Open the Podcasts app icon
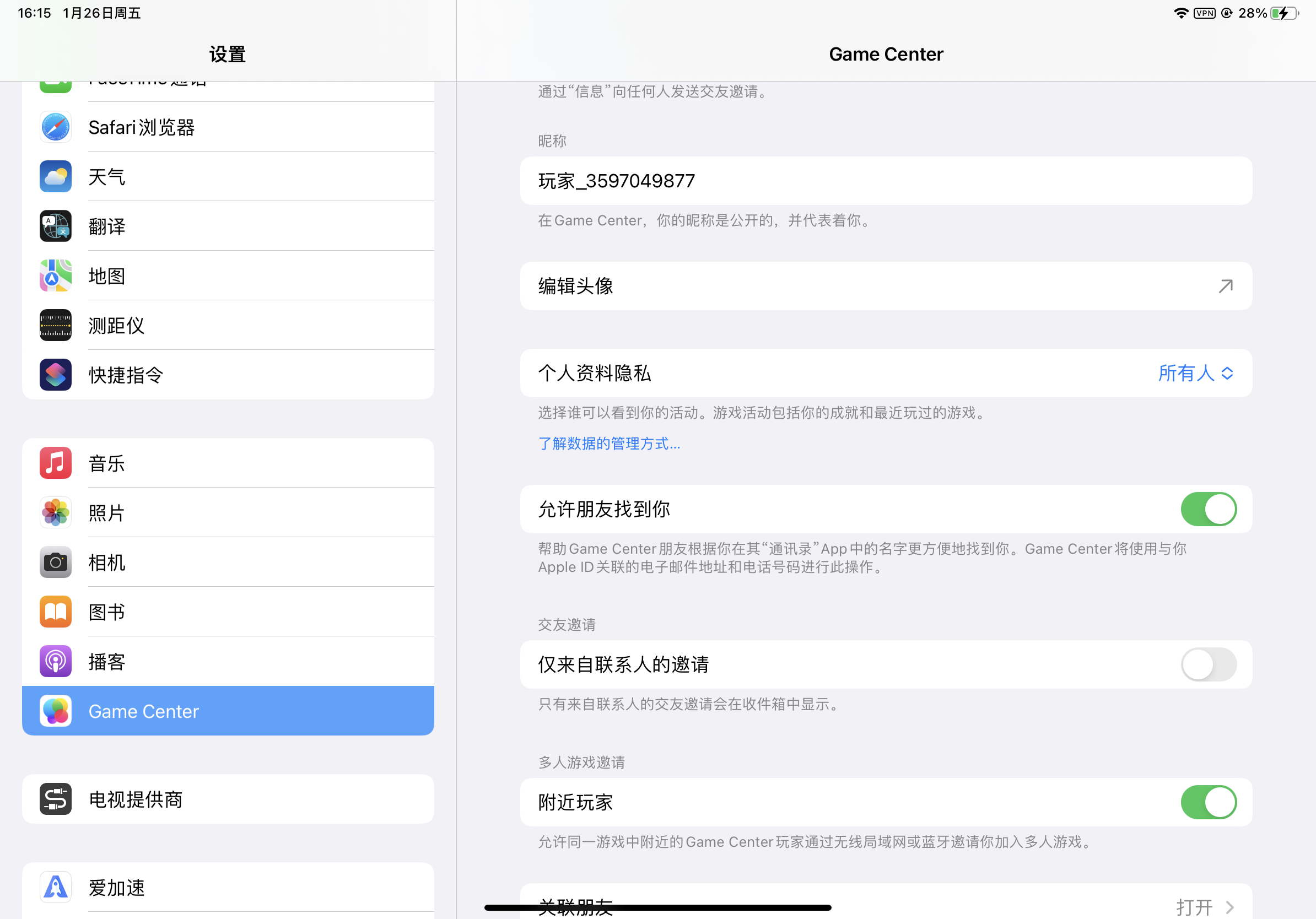The width and height of the screenshot is (1316, 919). click(x=56, y=661)
